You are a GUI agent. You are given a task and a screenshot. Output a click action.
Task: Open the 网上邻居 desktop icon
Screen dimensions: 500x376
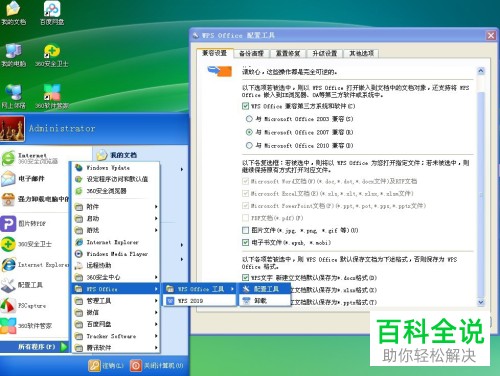[13, 97]
